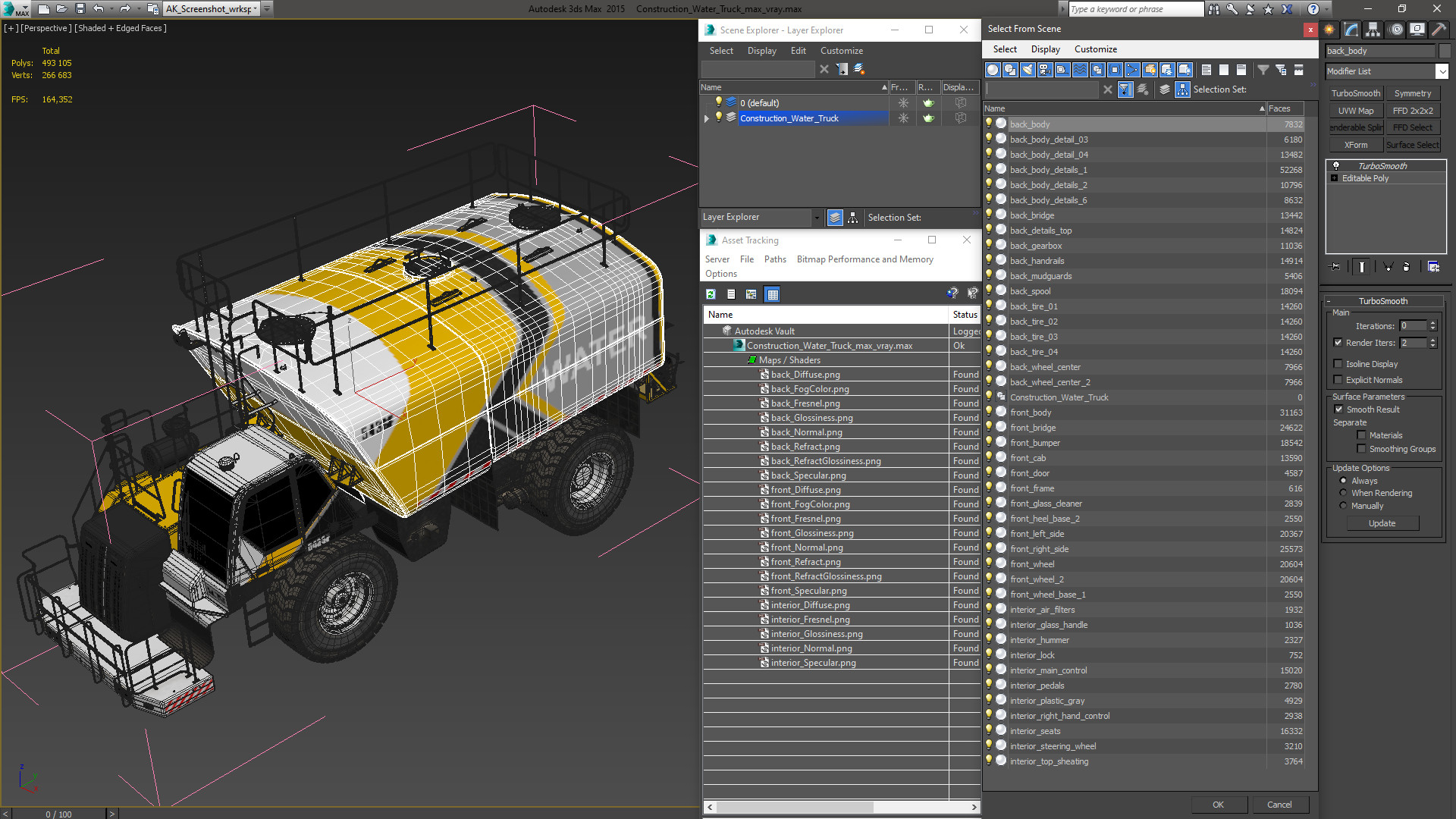Click Configure Modifier Sets icon
Viewport: 1456px width, 819px height.
tap(1433, 266)
